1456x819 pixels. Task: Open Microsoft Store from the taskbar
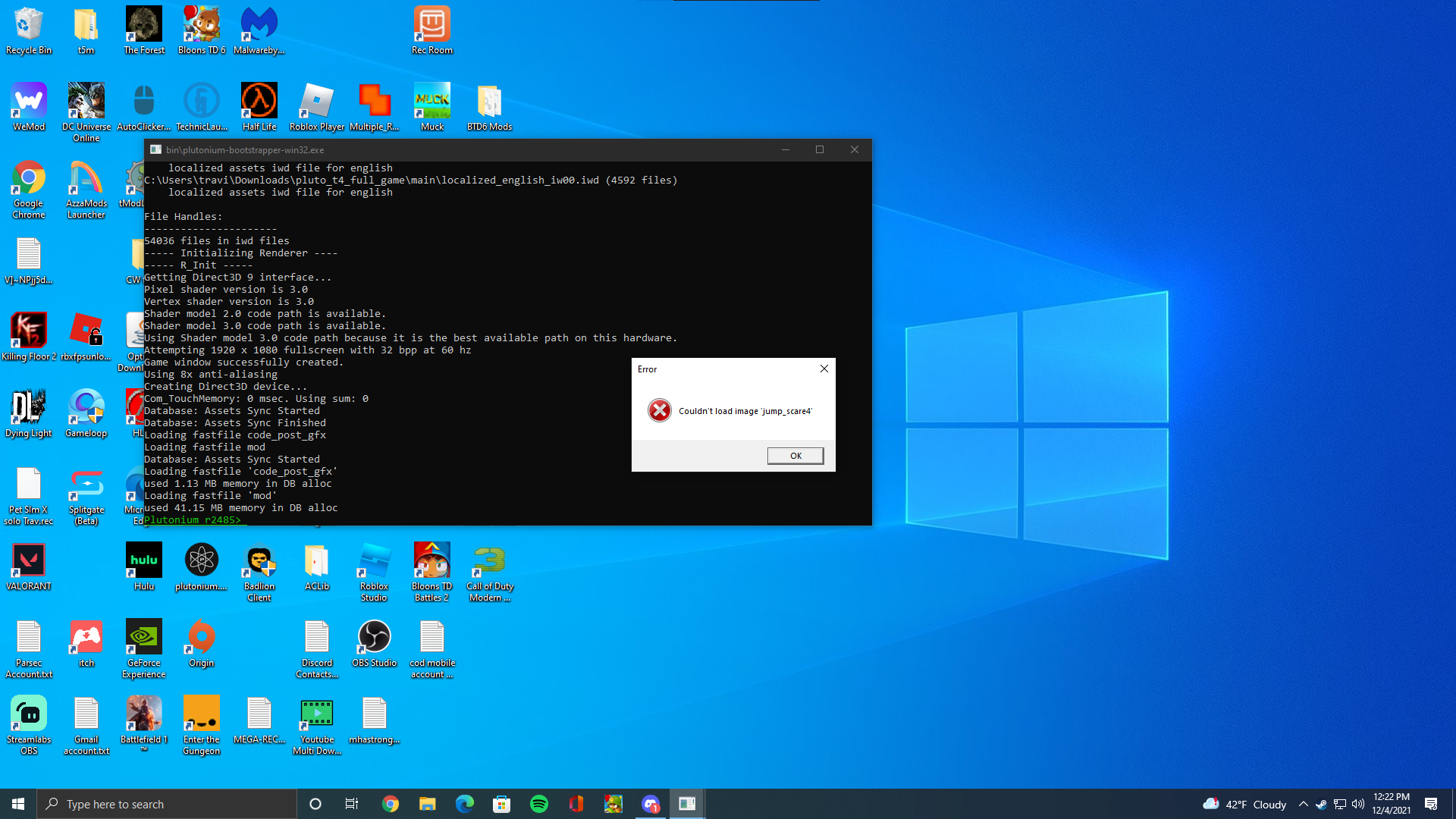[x=502, y=804]
